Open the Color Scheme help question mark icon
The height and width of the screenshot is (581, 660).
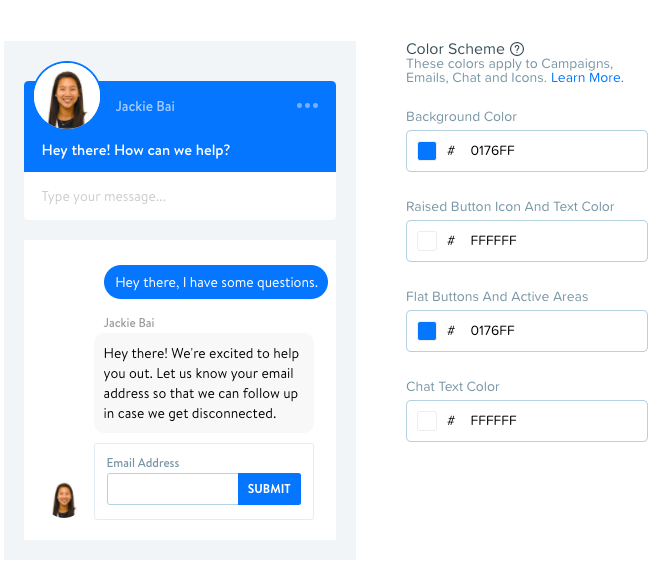517,49
